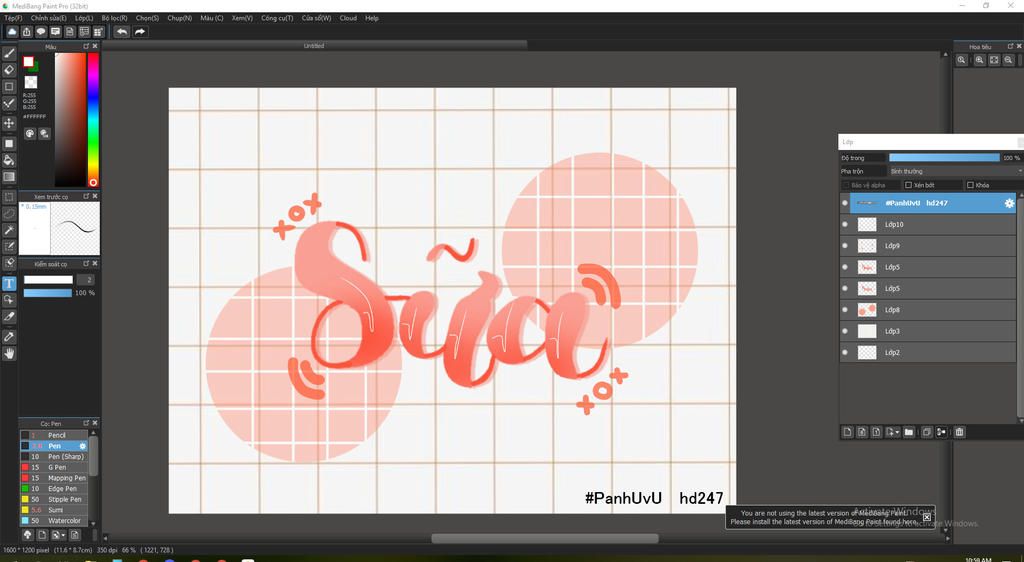Select the Lasso tool
The width and height of the screenshot is (1024, 562).
(x=9, y=213)
